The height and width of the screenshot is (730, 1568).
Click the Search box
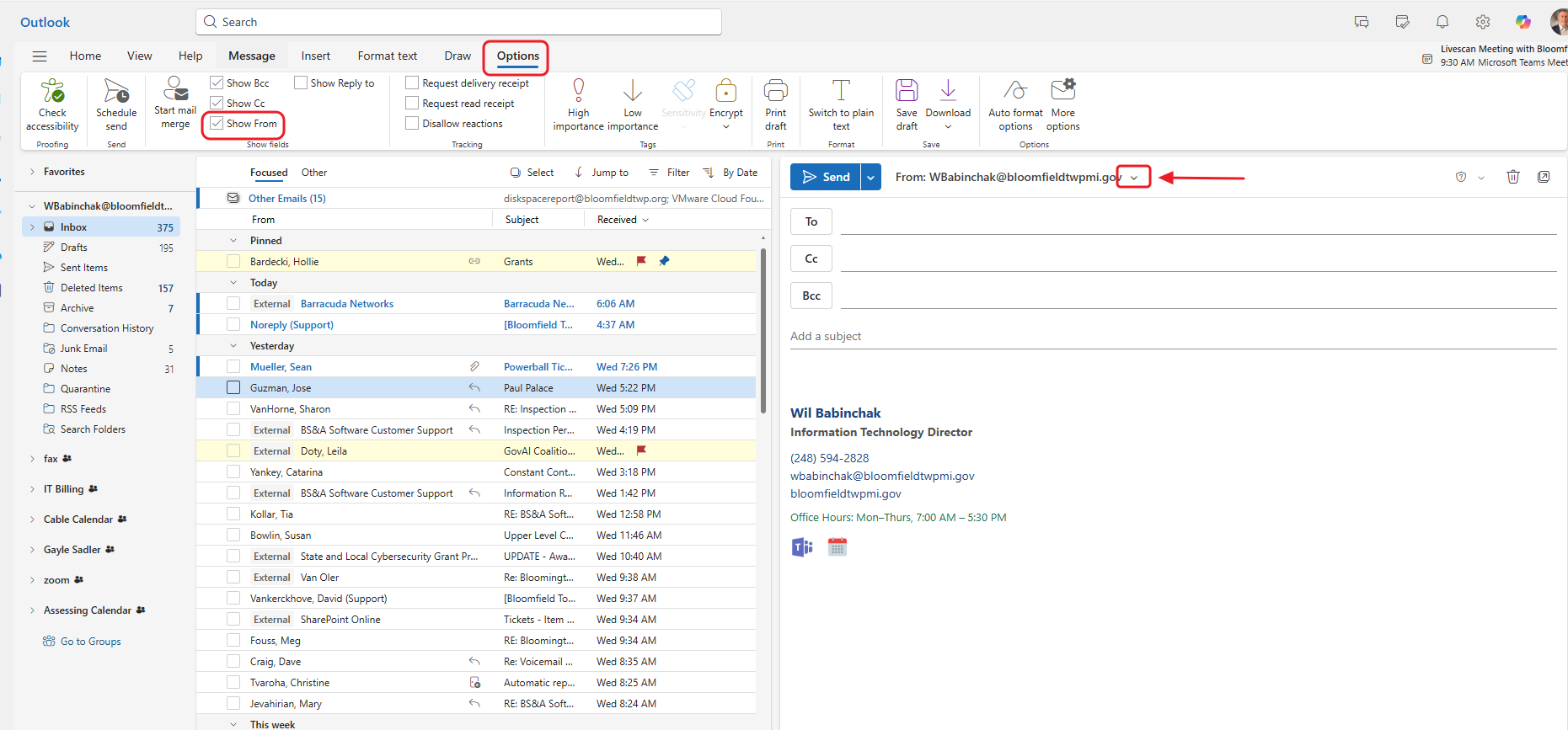tap(459, 22)
